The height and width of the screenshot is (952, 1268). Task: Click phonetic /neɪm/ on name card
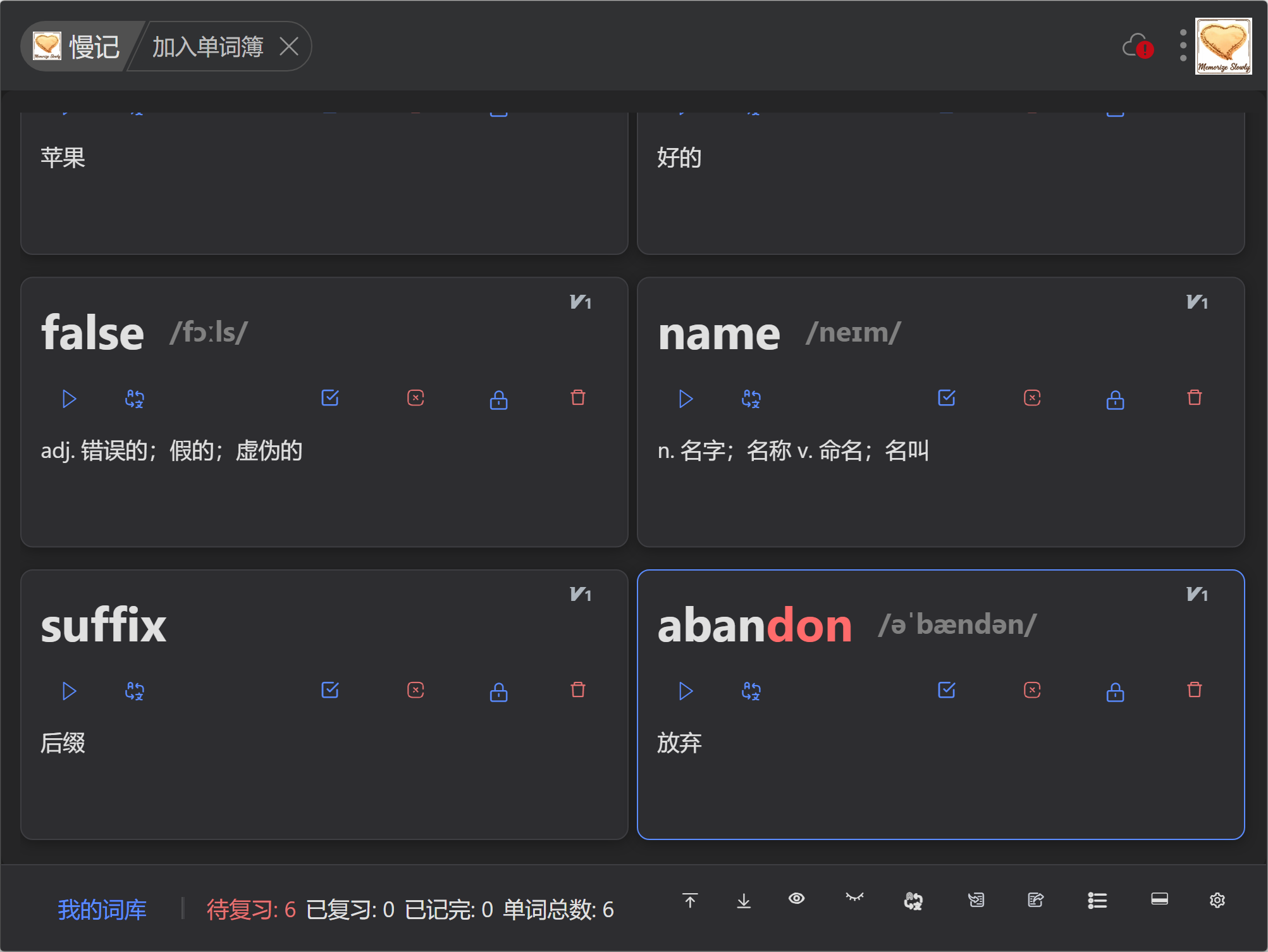point(853,332)
